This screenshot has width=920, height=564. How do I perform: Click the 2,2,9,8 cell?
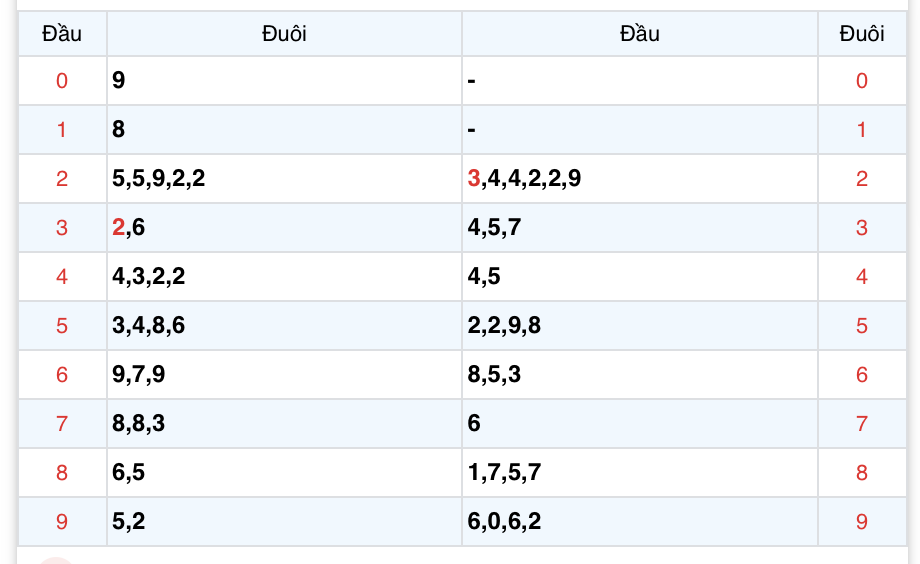(x=640, y=326)
